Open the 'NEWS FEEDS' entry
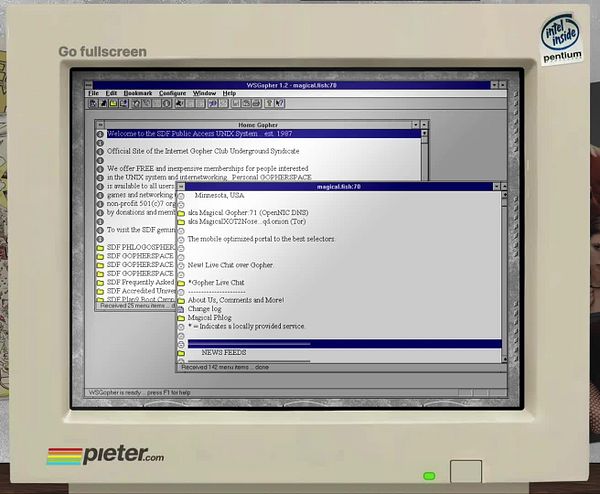 click(x=224, y=352)
